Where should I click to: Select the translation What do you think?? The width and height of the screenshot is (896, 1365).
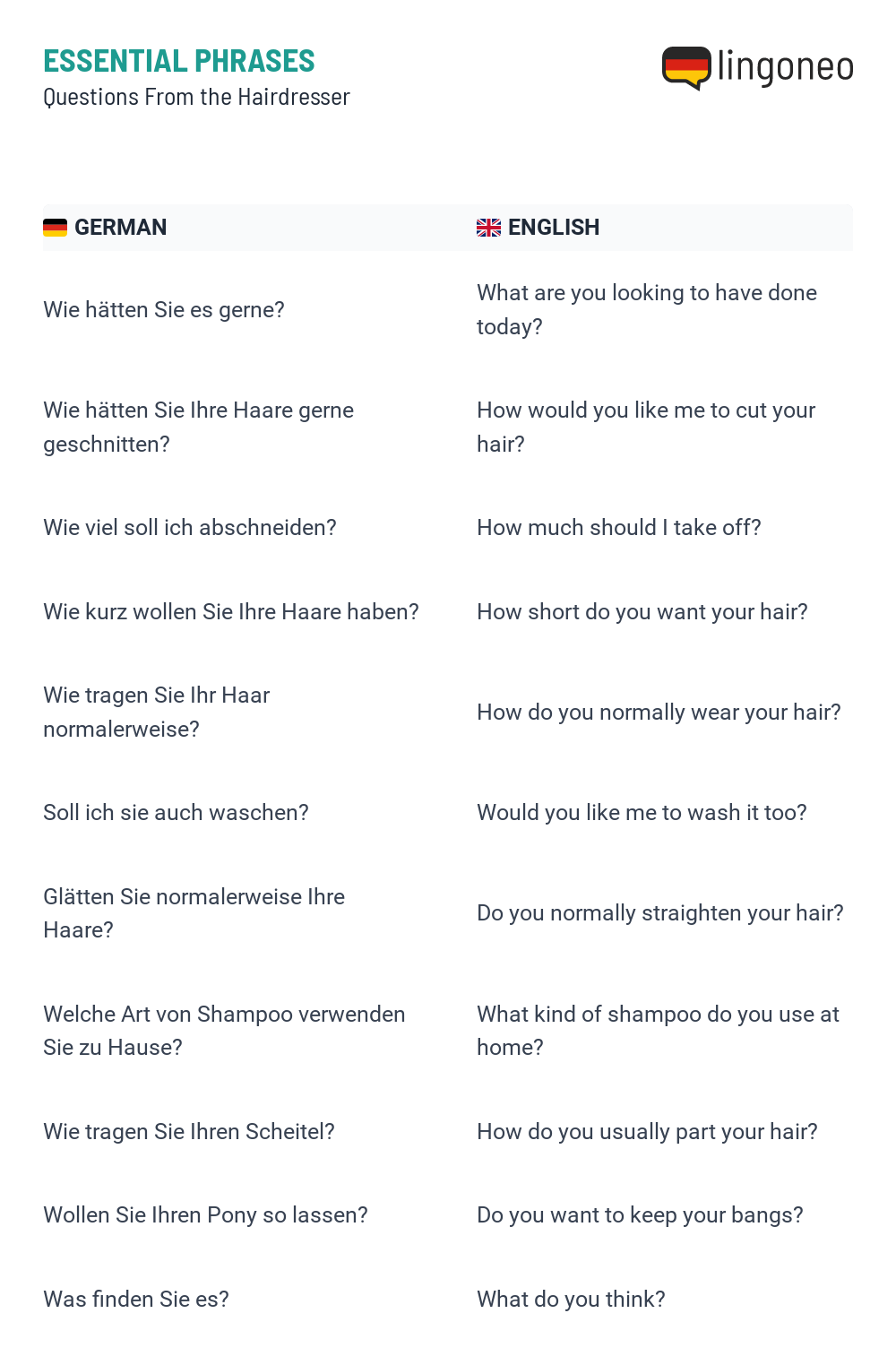(571, 1300)
